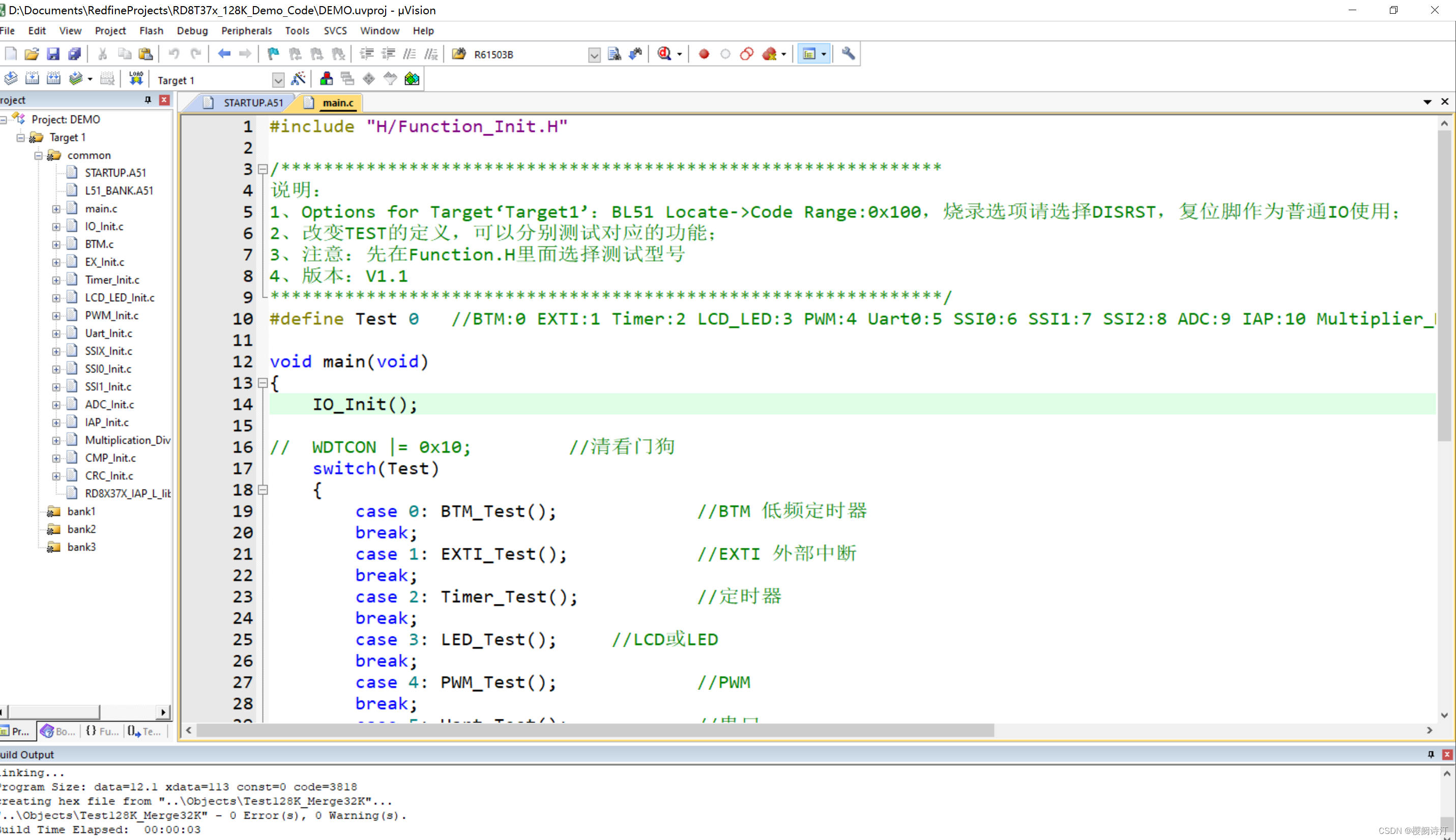This screenshot has height=840, width=1456.
Task: Collapse the comment block fold at line 3
Action: point(263,169)
